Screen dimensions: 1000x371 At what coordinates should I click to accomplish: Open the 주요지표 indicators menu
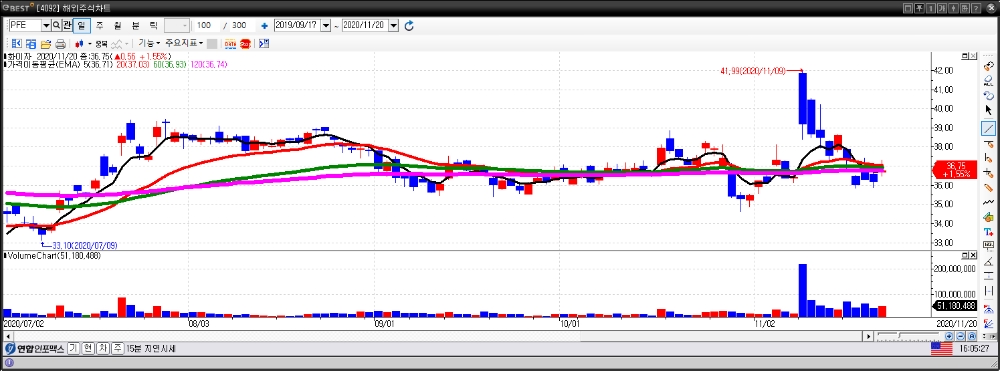pos(184,43)
